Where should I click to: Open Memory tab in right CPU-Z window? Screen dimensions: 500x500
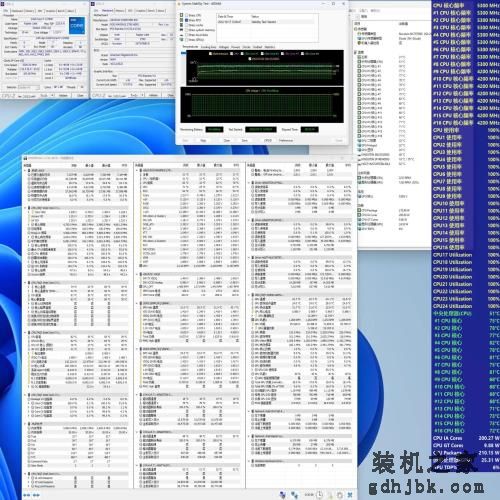pos(120,11)
